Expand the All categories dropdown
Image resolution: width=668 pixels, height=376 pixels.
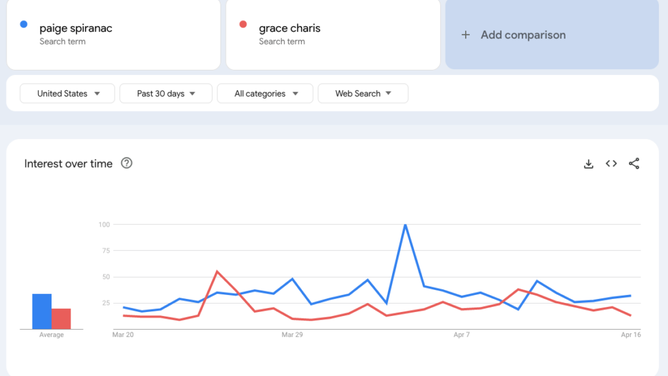tap(265, 93)
